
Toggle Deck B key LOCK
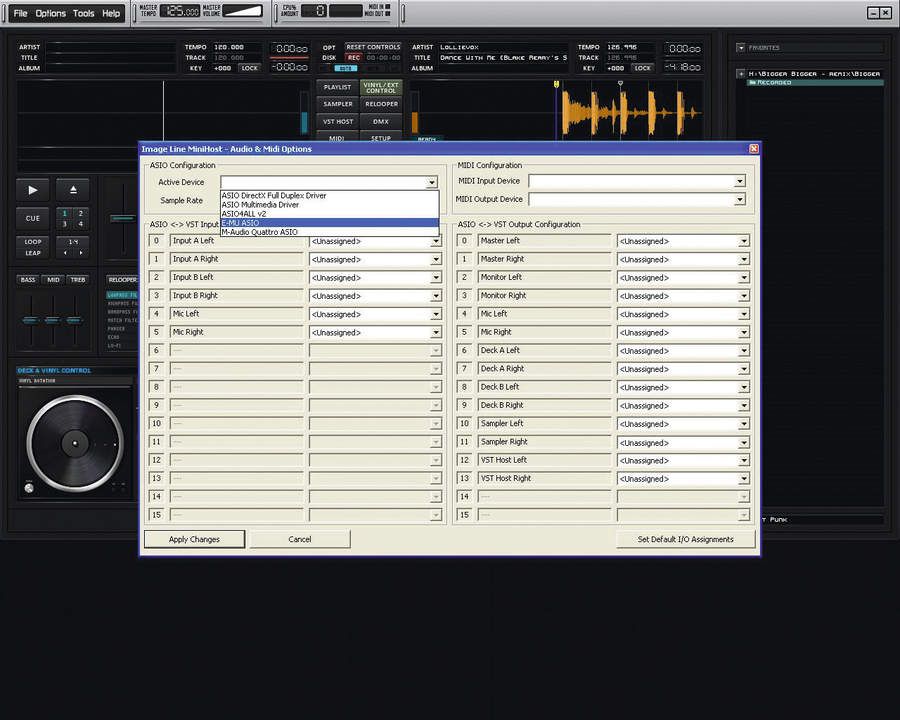pyautogui.click(x=642, y=68)
